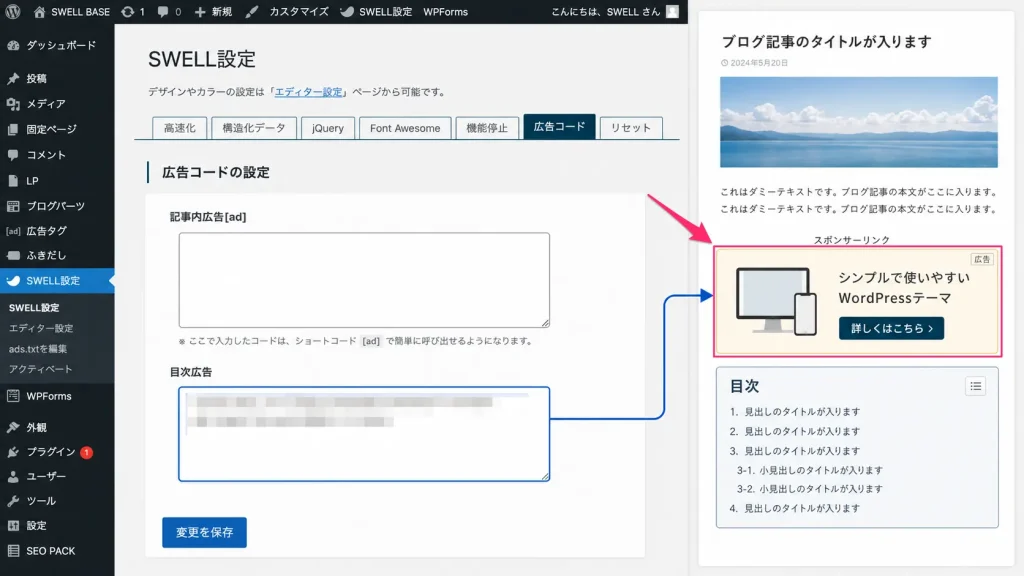Image resolution: width=1024 pixels, height=576 pixels.
Task: Open the アクティベート submenu item
Action: coord(40,369)
